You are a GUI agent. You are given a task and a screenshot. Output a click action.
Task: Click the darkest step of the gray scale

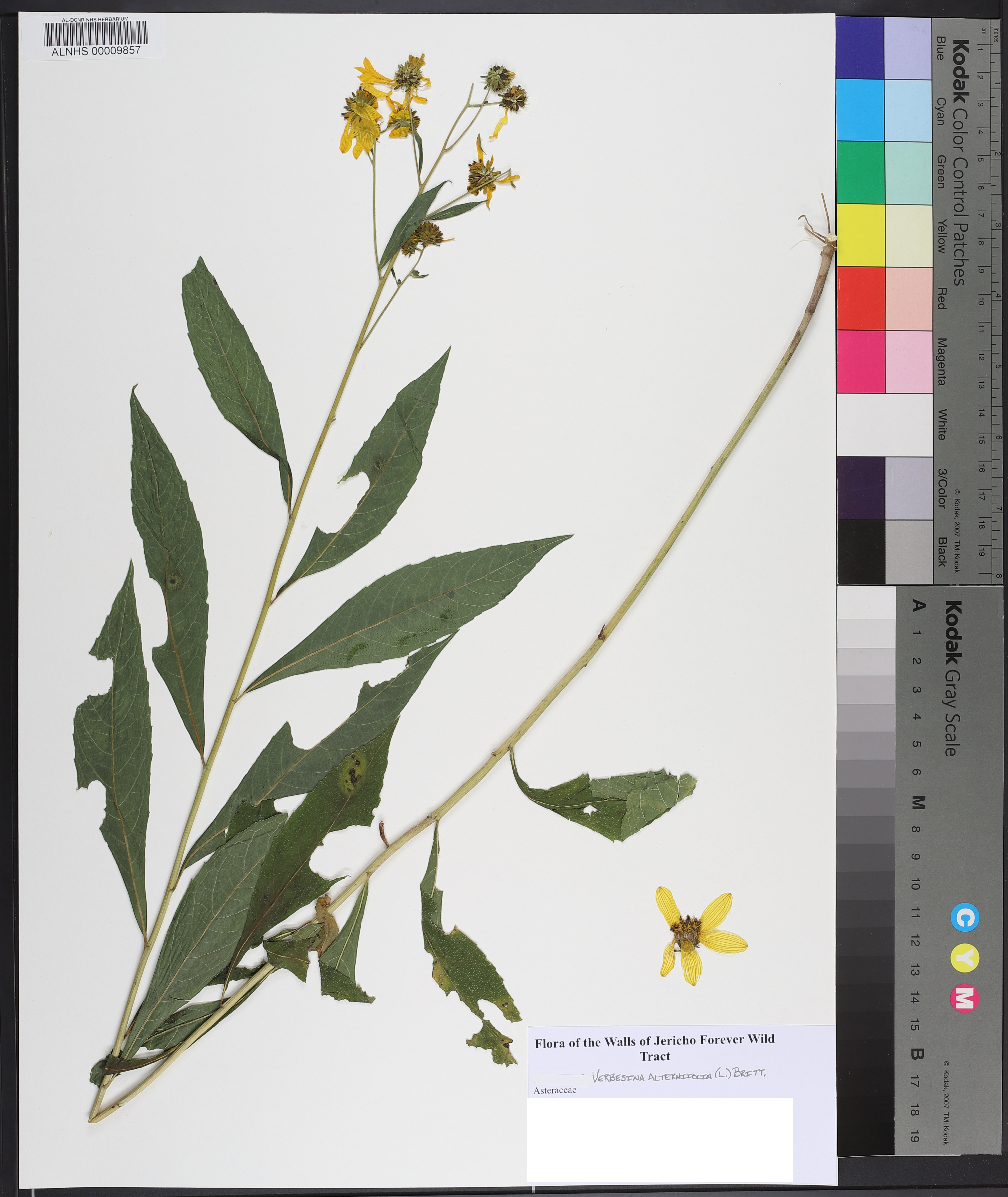pos(866,1143)
